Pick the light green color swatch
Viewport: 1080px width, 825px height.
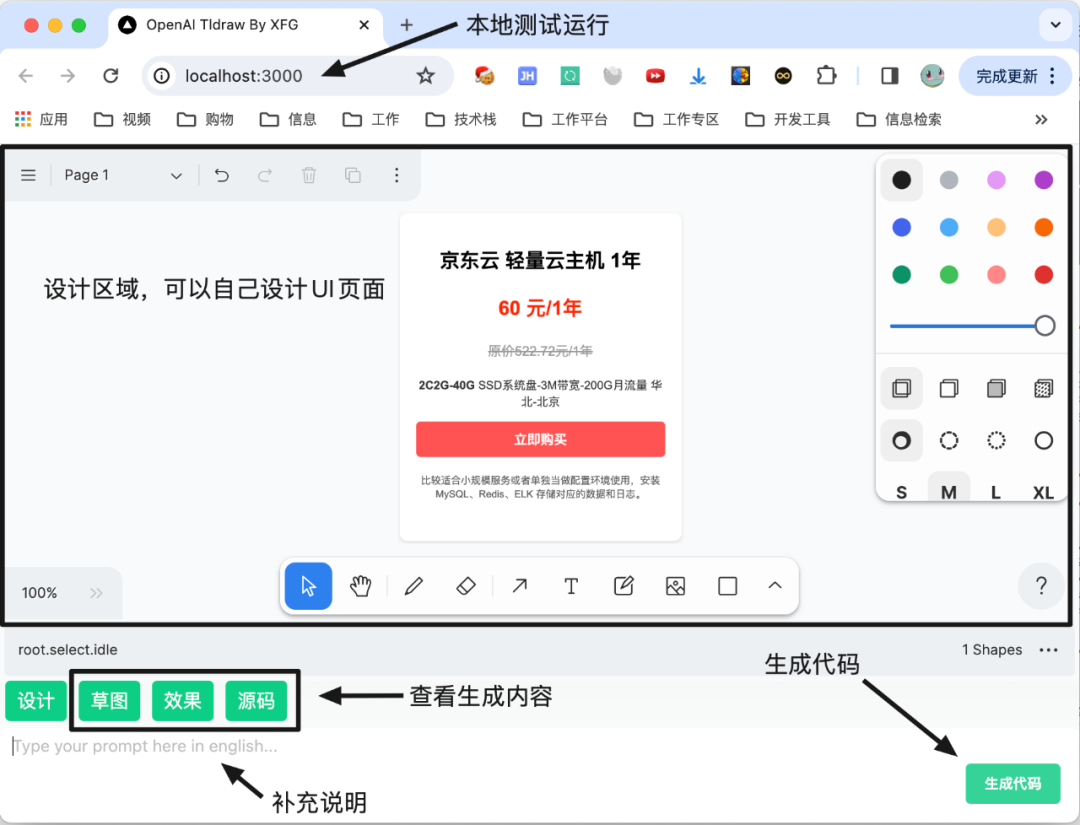(949, 275)
